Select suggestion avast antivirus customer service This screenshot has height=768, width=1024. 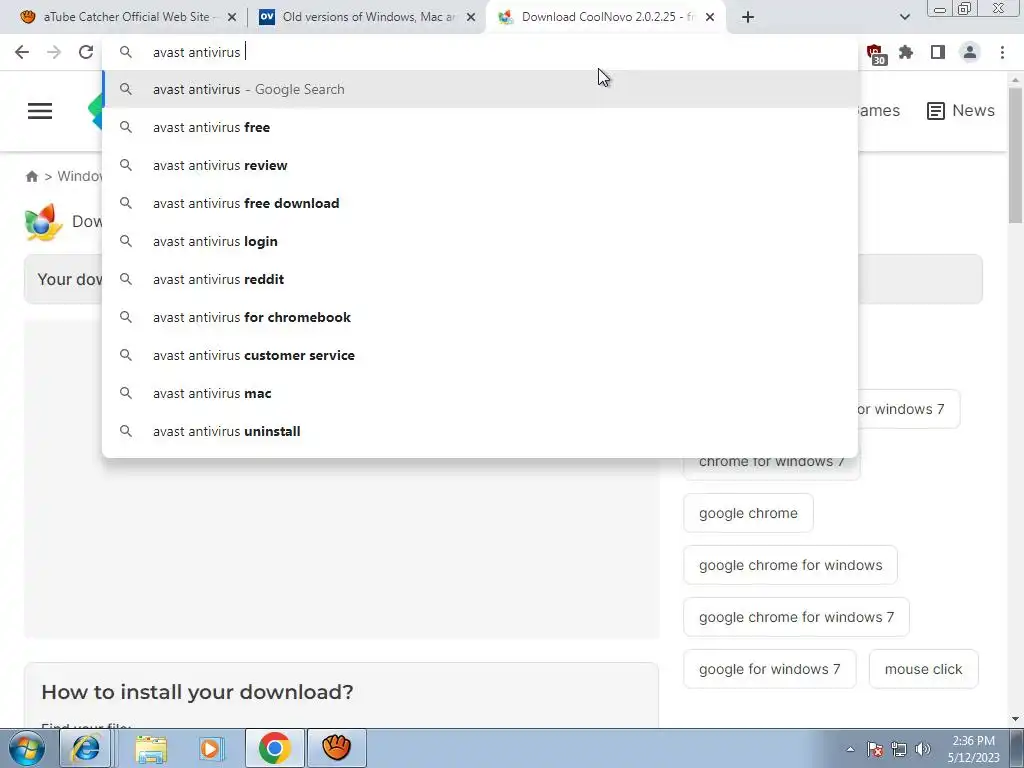(480, 355)
